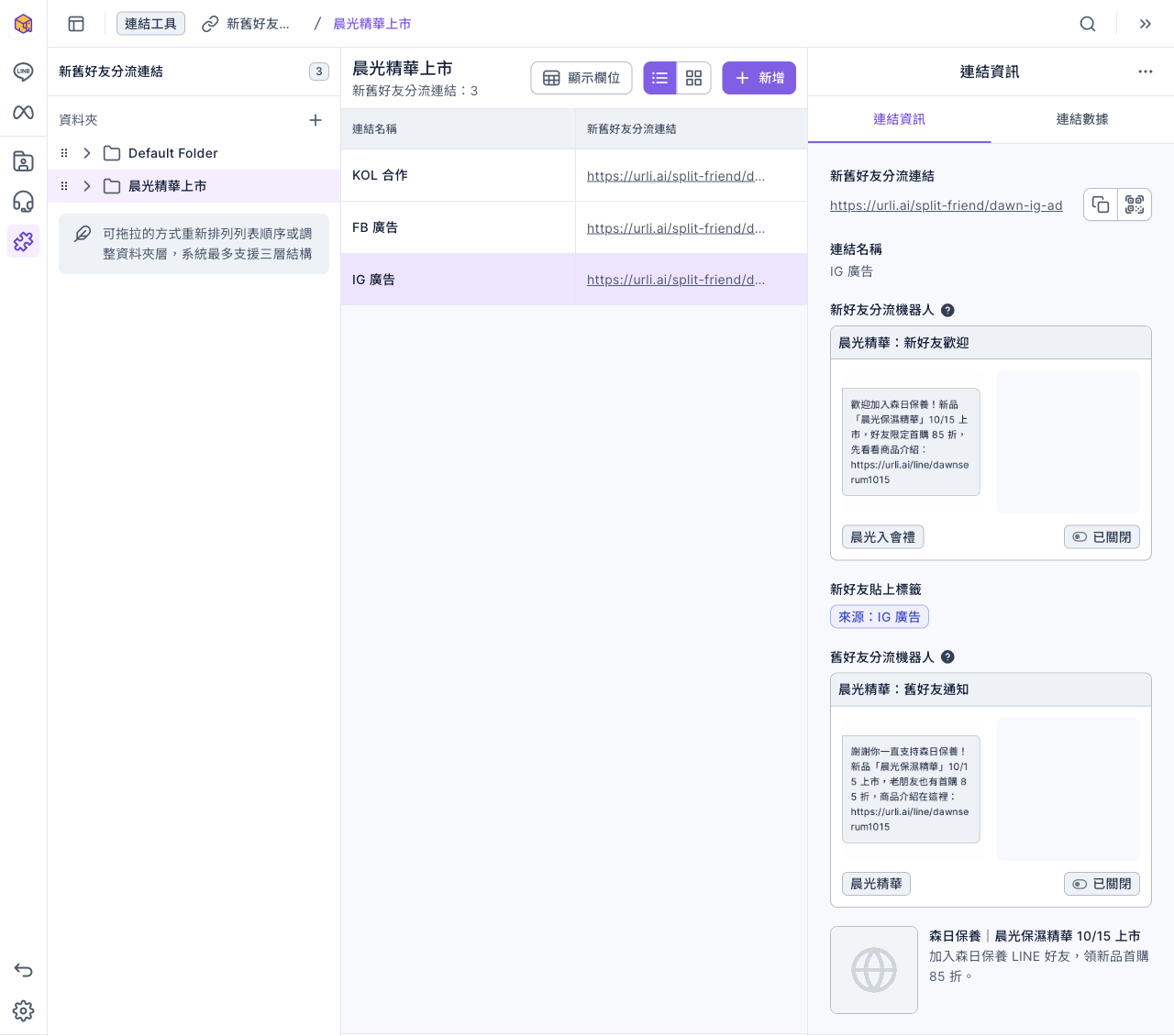
Task: Click help icon beside 新好友分流機器人
Action: tap(948, 310)
